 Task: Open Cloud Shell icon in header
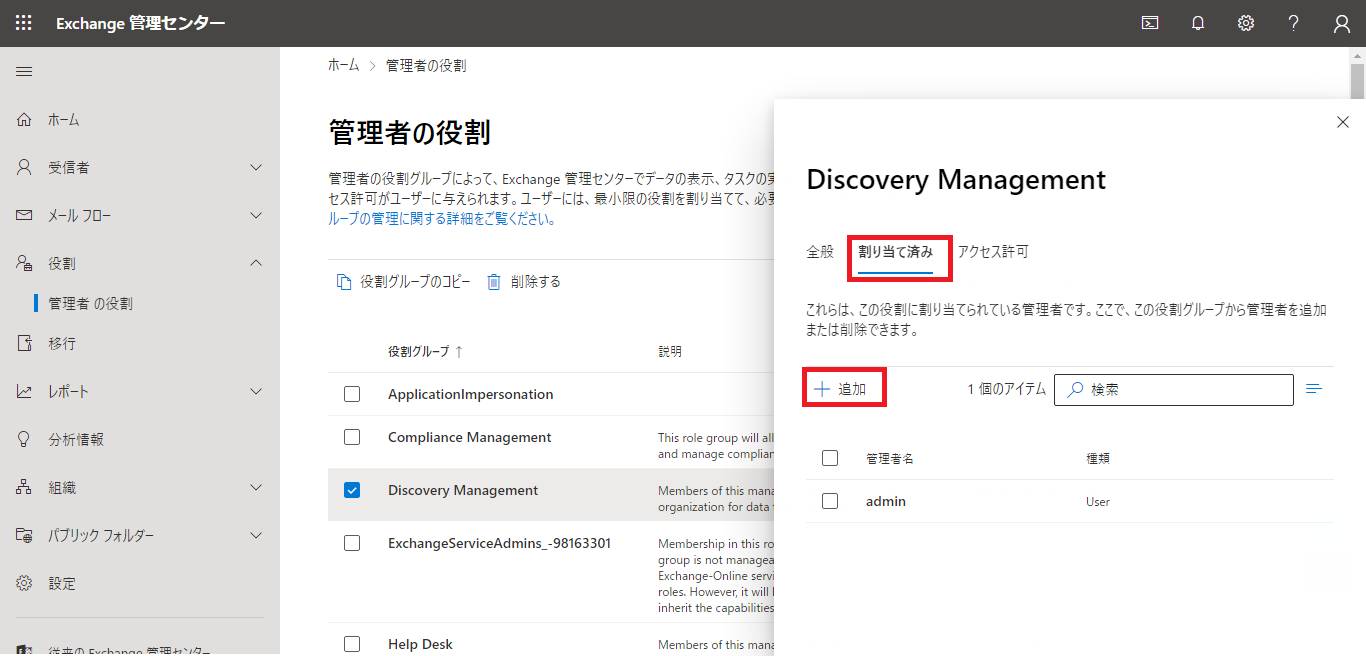pos(1150,23)
